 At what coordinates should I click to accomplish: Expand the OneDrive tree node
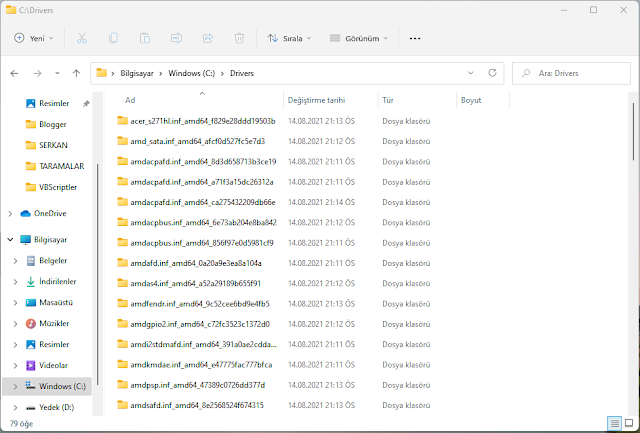coord(10,213)
